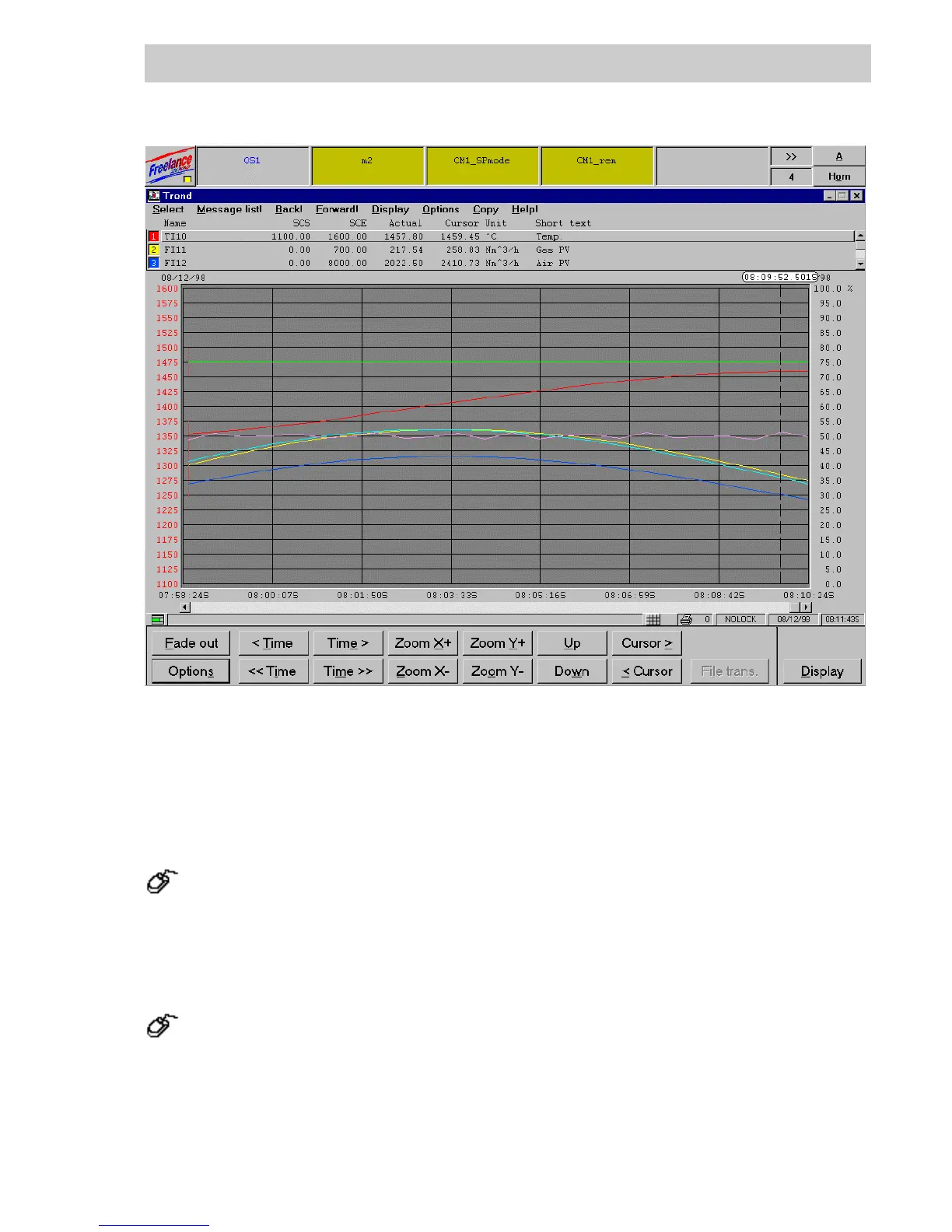Click the Zoom Y+ button
The image size is (952, 1232).
pyautogui.click(x=498, y=643)
